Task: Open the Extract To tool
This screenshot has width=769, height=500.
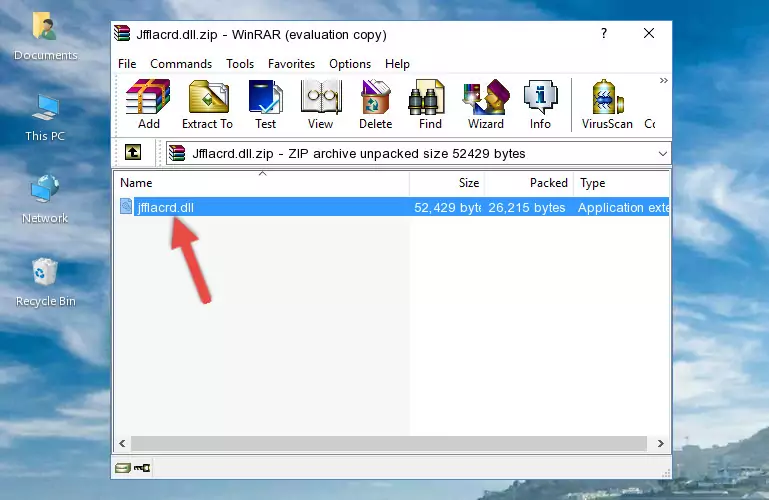Action: (207, 104)
